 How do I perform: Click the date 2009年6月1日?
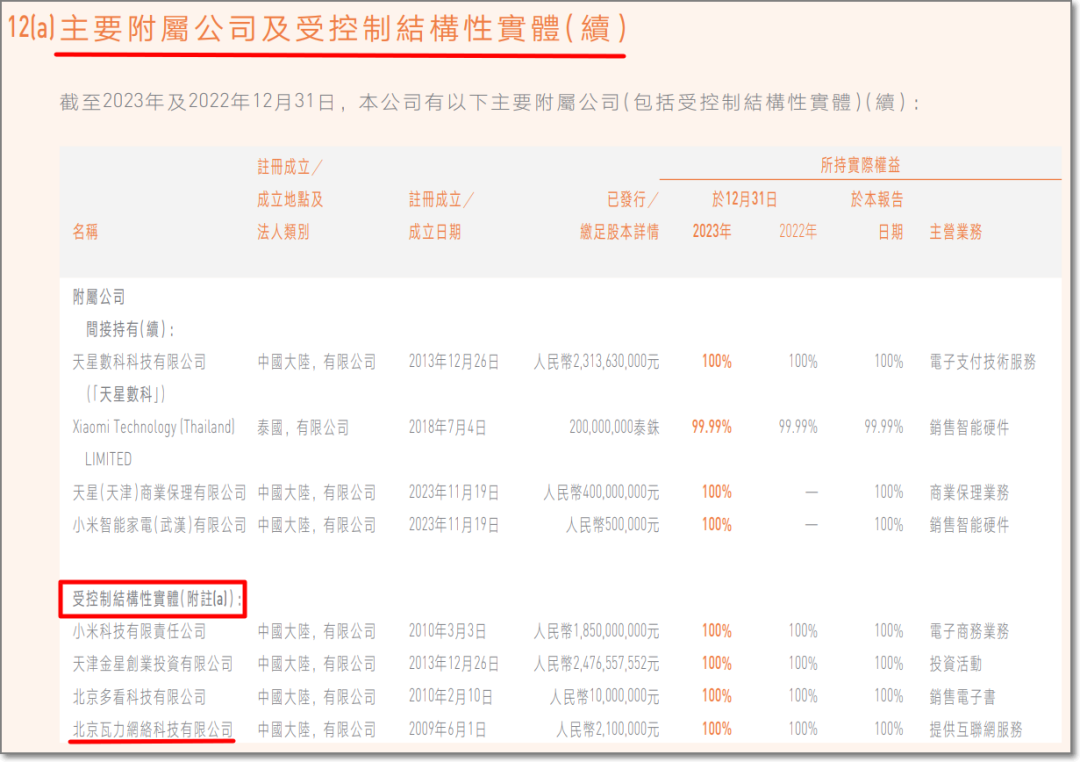click(447, 730)
